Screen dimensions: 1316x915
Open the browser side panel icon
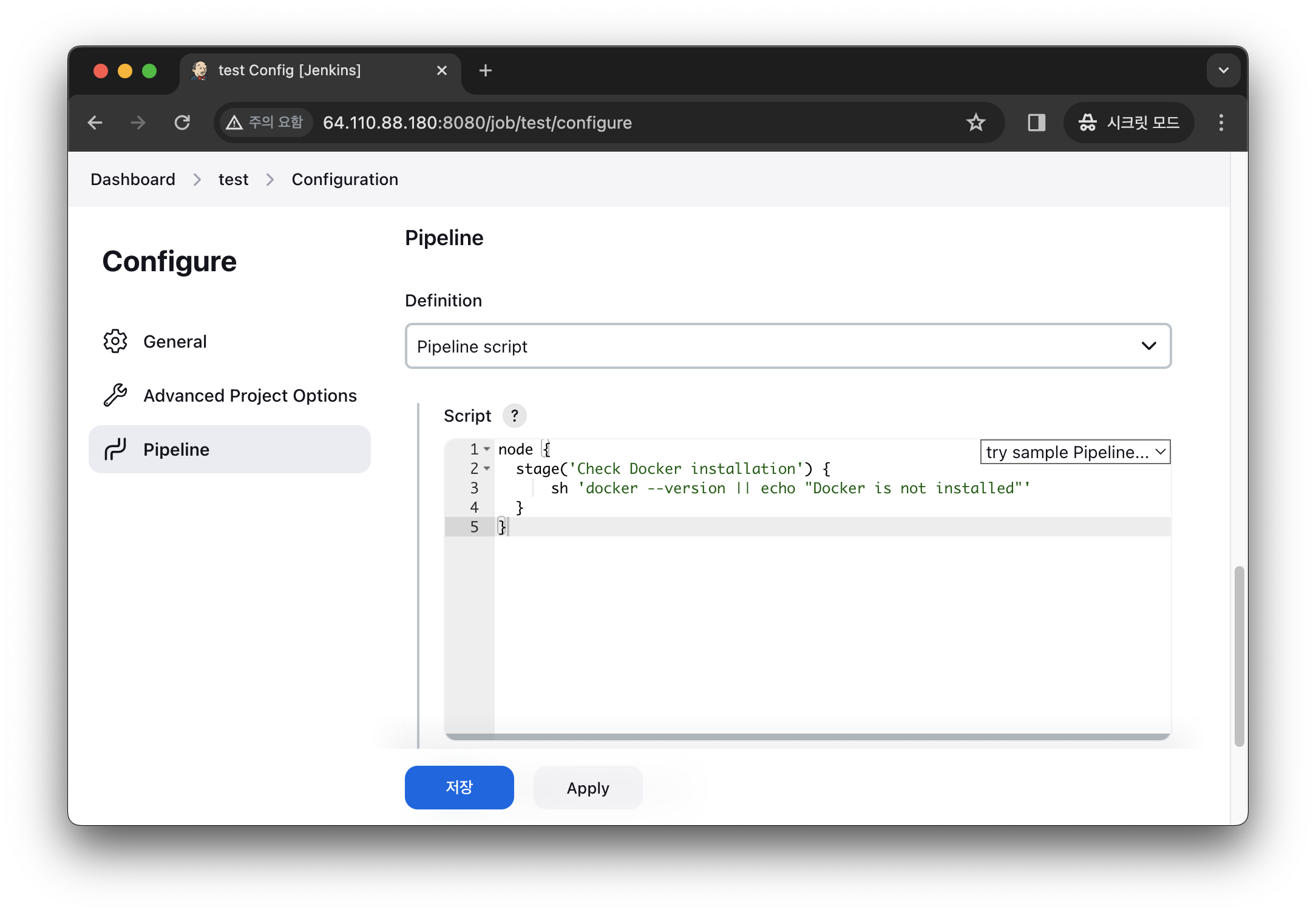point(1036,123)
